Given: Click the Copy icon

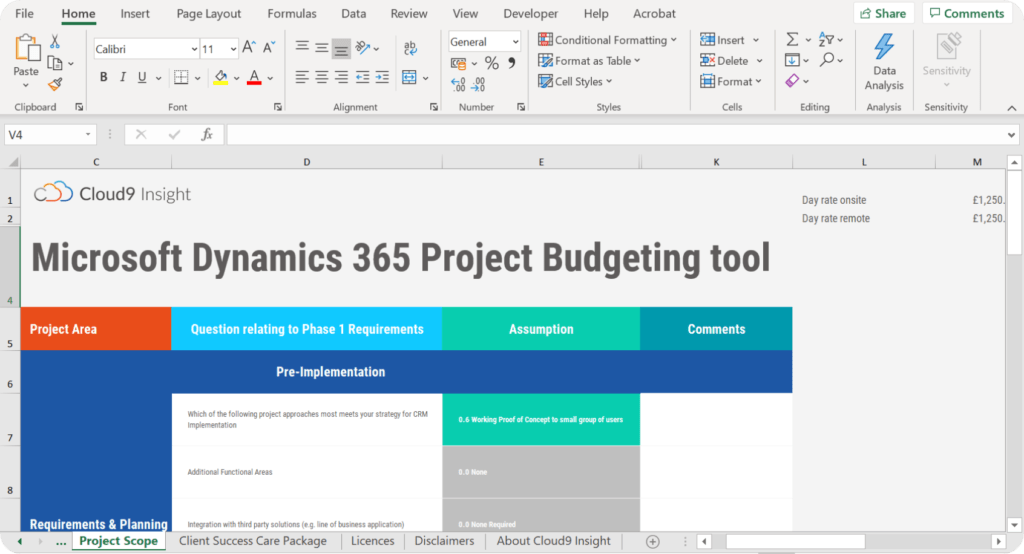Looking at the screenshot, I should click(55, 63).
